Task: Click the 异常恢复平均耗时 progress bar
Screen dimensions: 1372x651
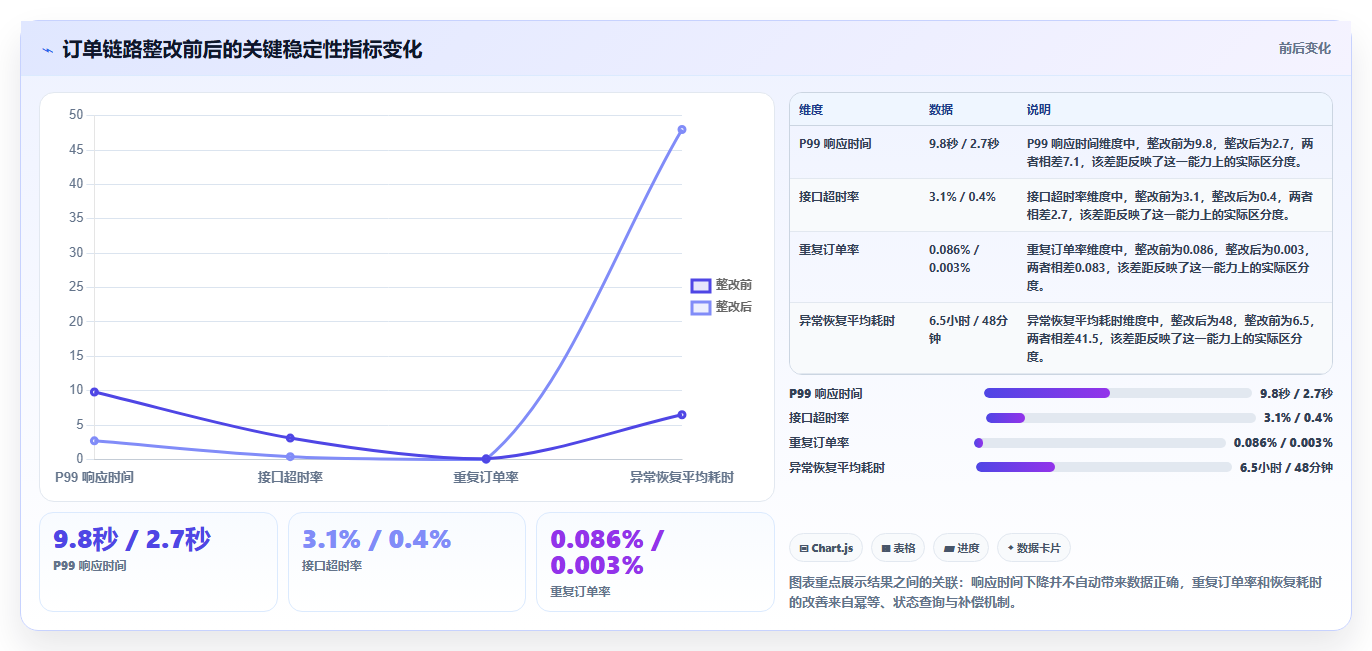Action: pyautogui.click(x=1104, y=467)
